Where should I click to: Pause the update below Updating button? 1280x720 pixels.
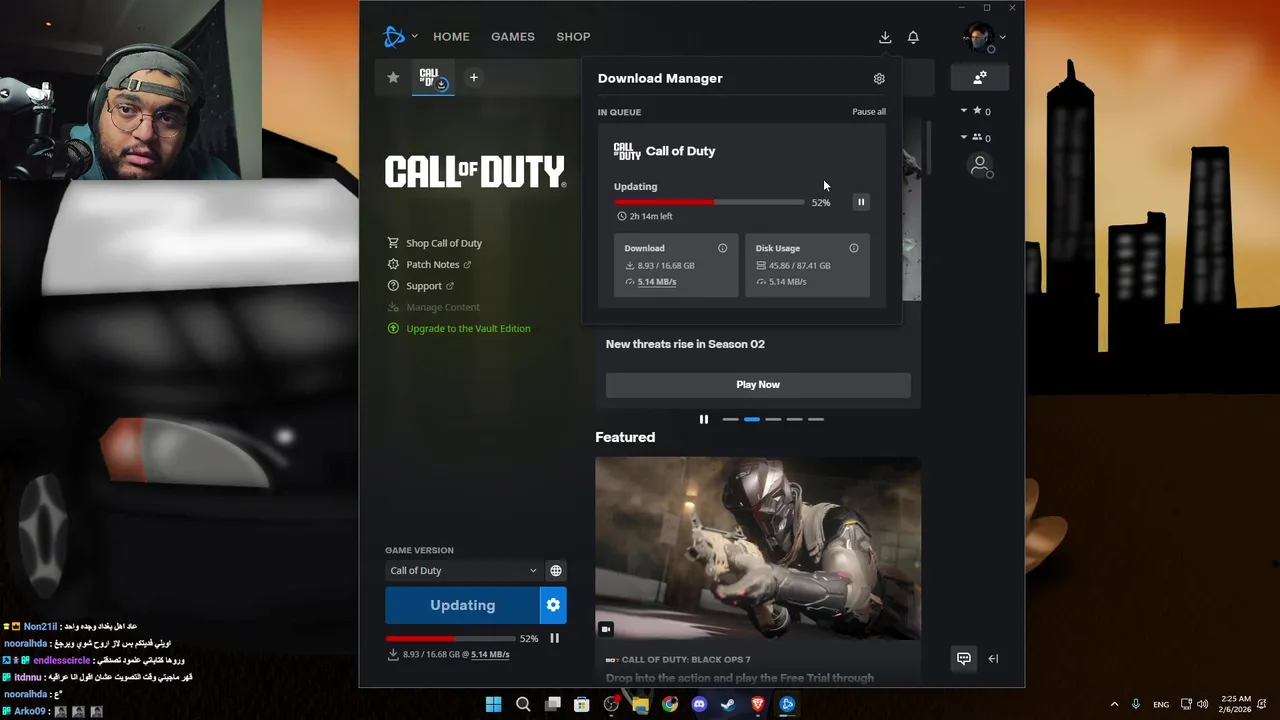tap(554, 638)
